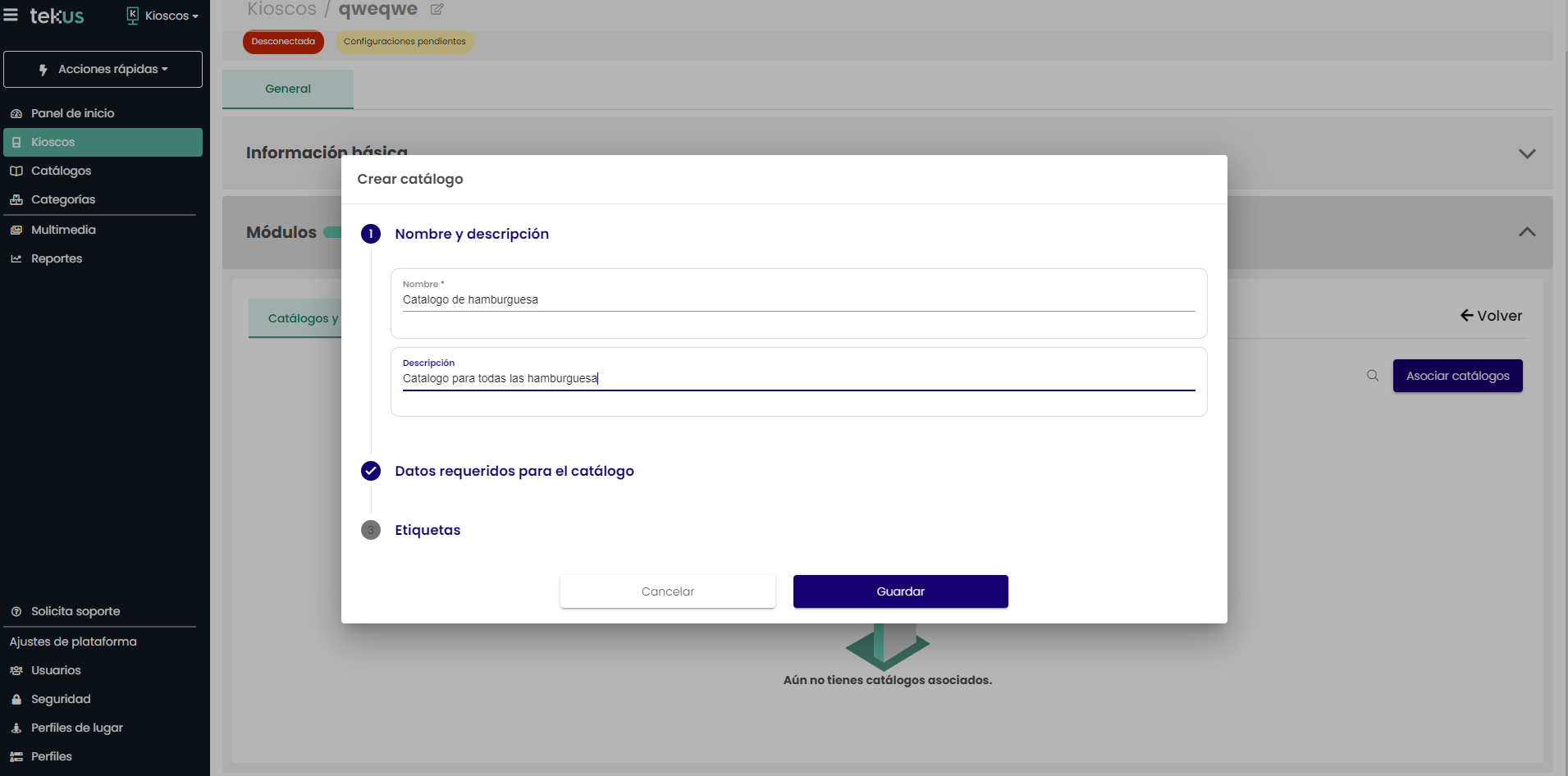Click the hamburger menu icon

coord(11,16)
